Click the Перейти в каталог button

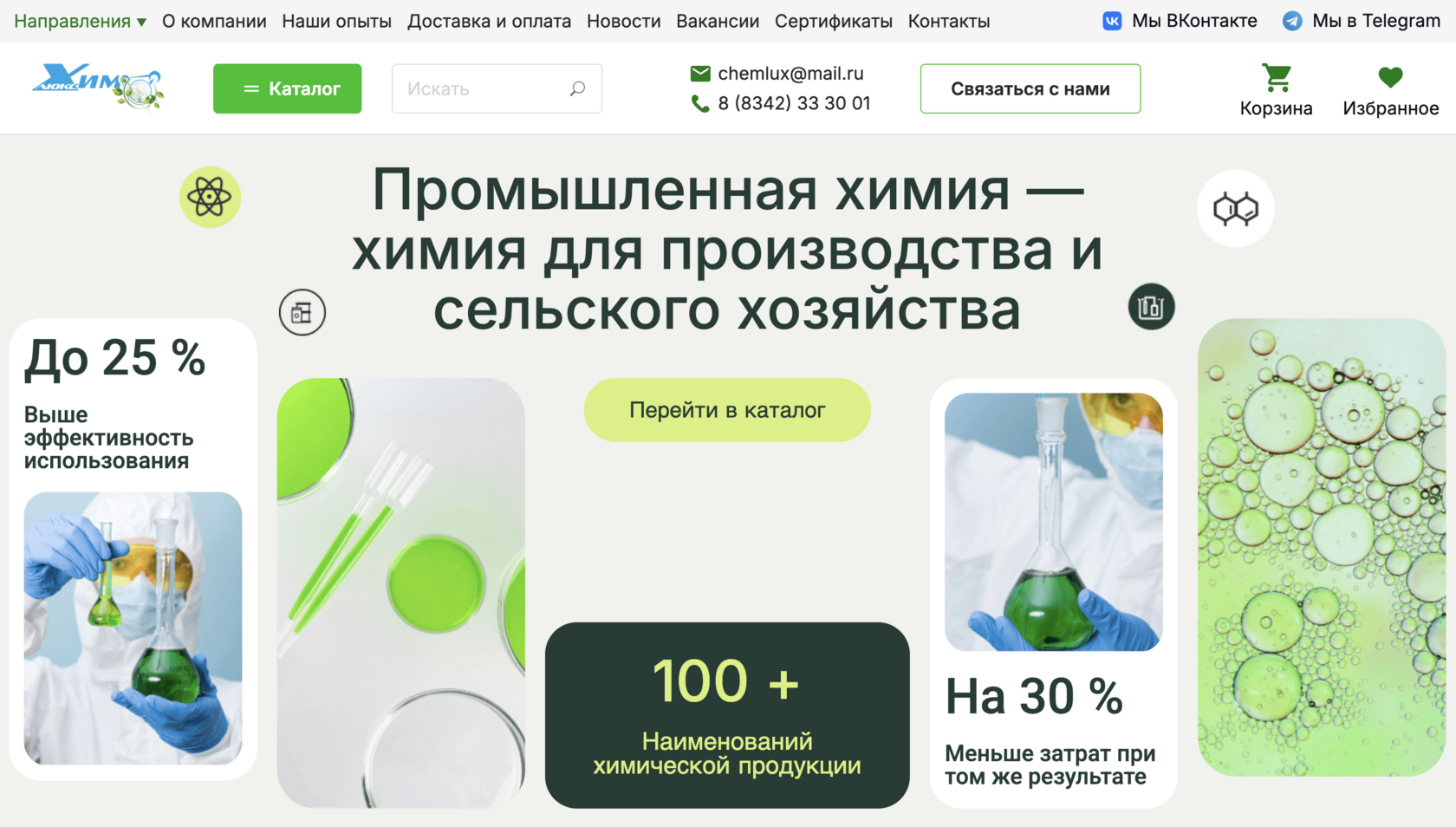(x=727, y=410)
